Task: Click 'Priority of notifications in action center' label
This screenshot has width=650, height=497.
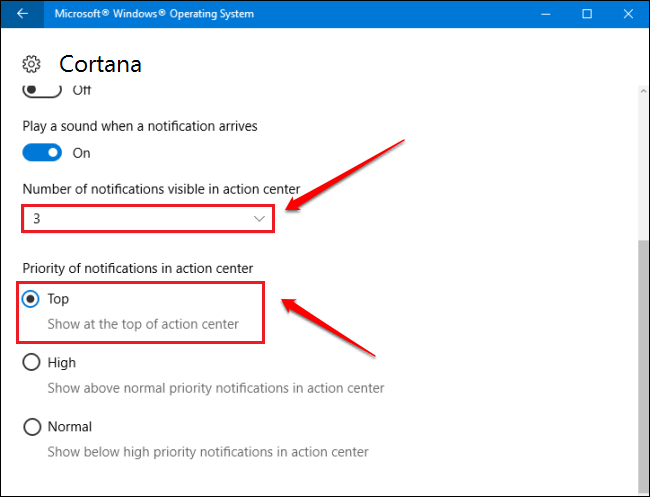Action: point(138,268)
